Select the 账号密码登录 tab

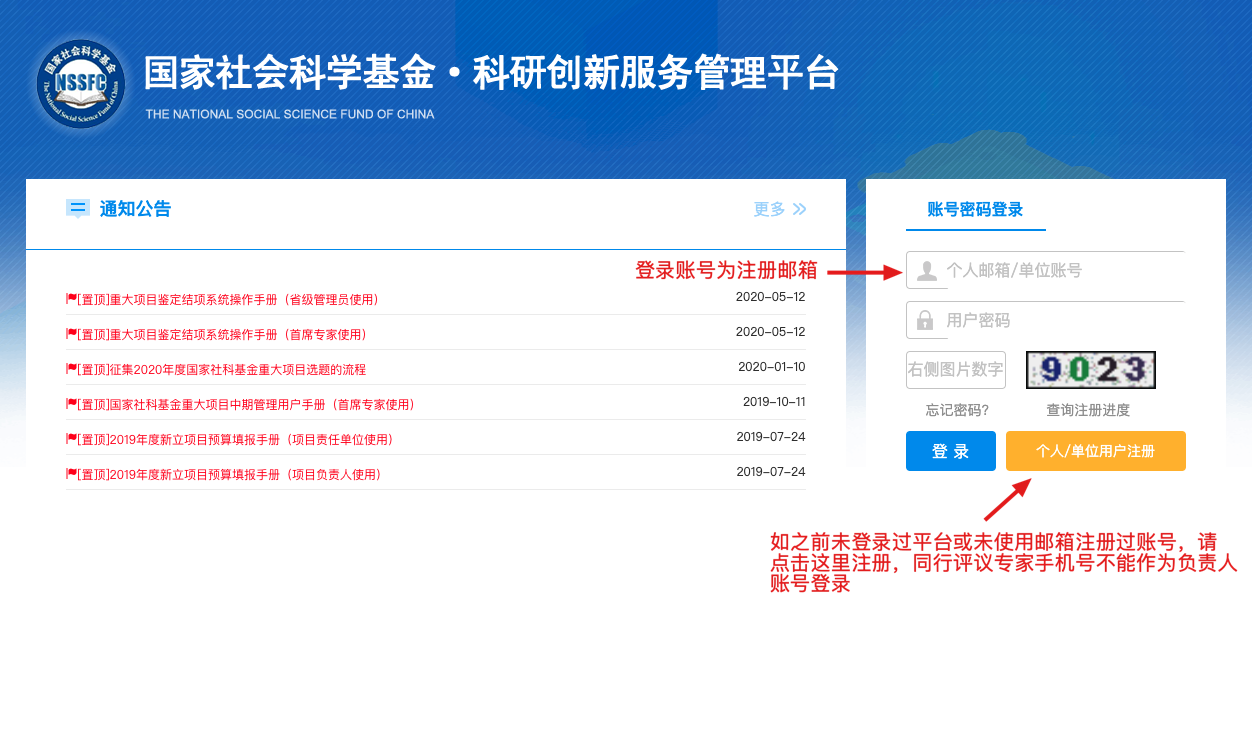pyautogui.click(x=975, y=209)
